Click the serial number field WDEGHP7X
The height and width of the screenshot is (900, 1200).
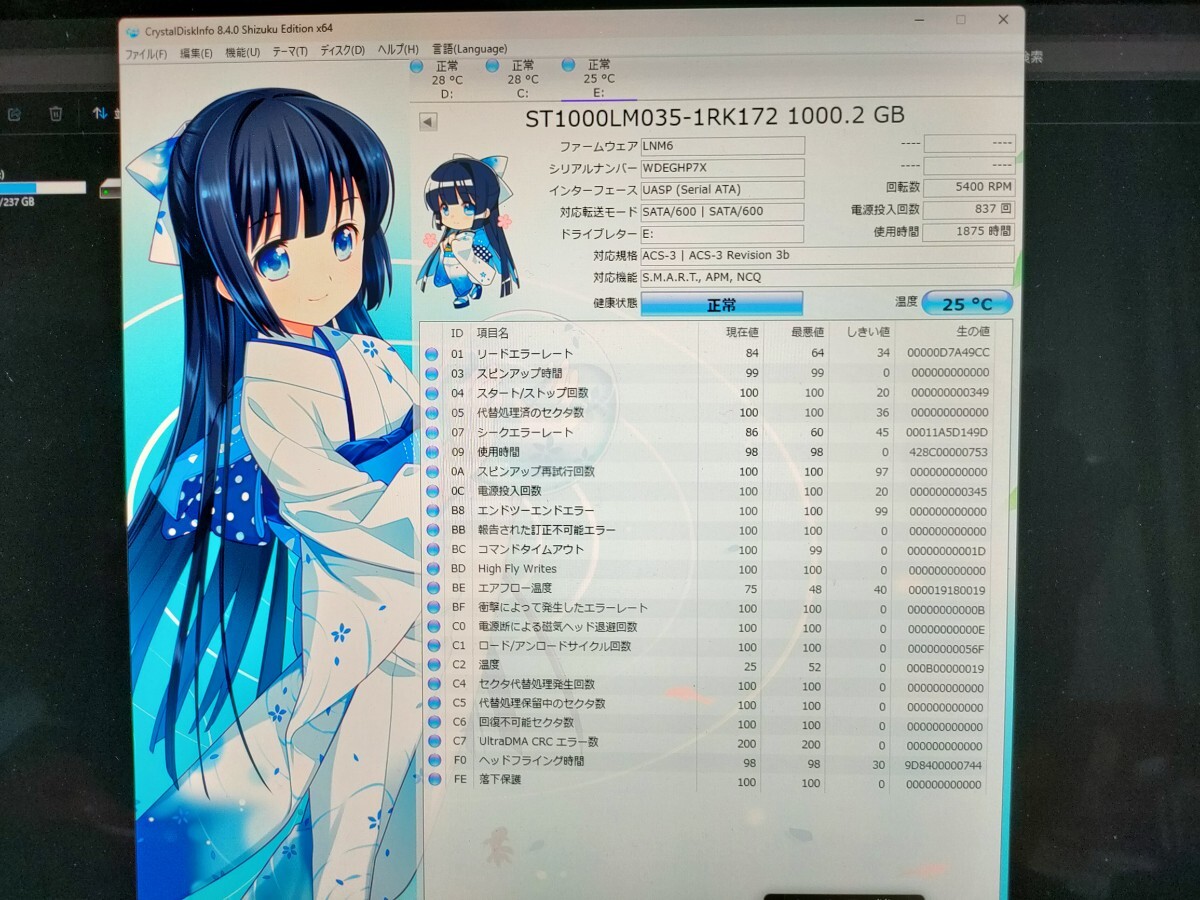coord(722,168)
